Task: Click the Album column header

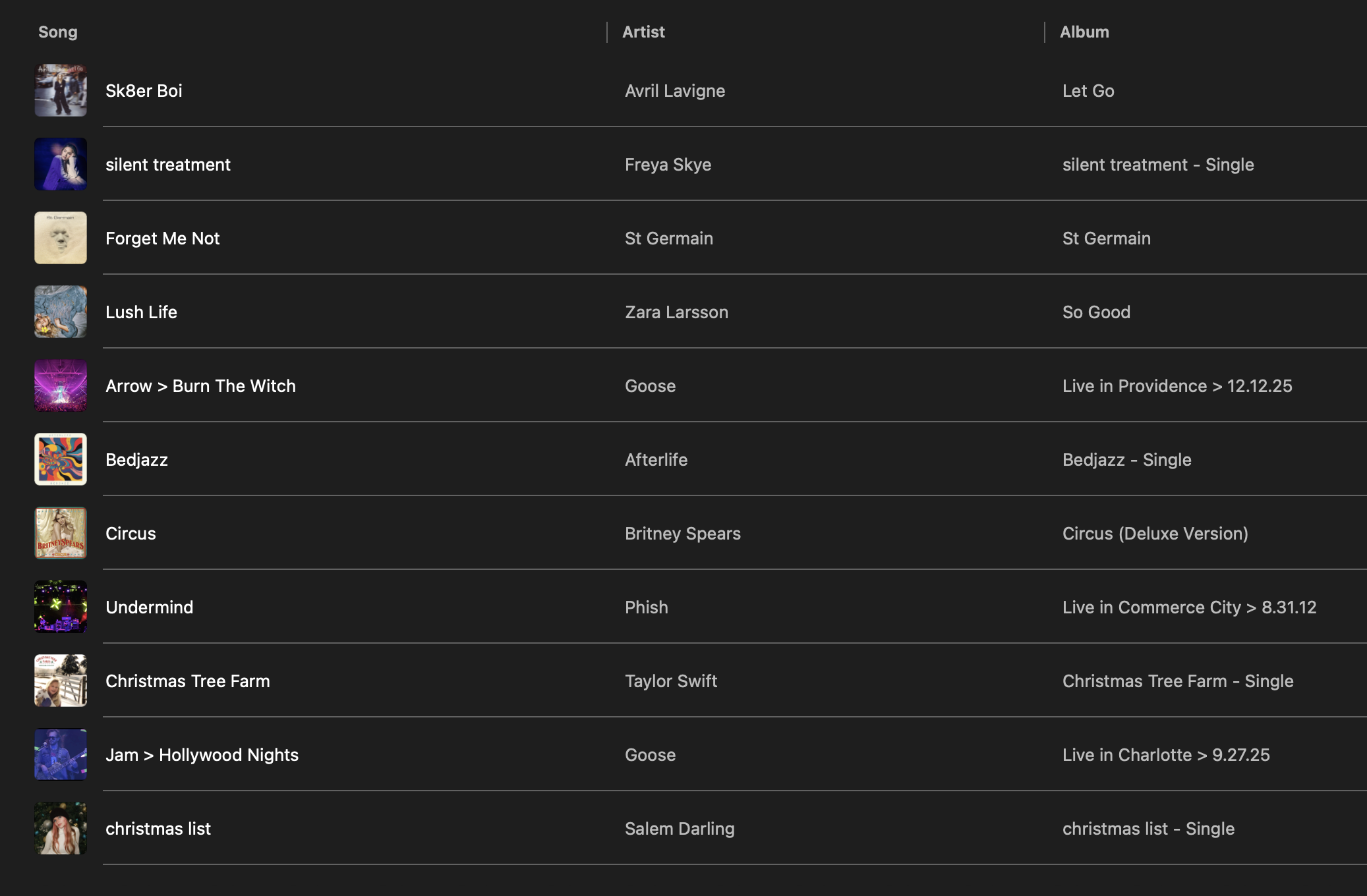Action: pyautogui.click(x=1084, y=32)
